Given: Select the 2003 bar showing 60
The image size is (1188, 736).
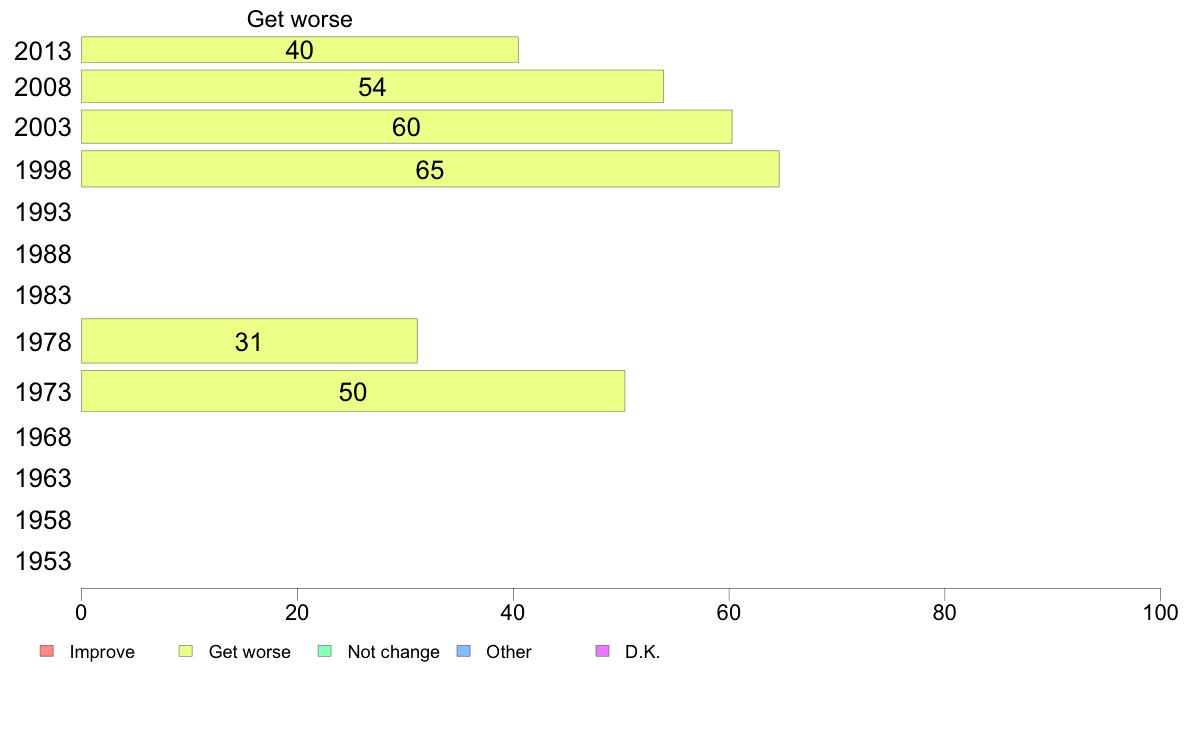Looking at the screenshot, I should pos(407,127).
